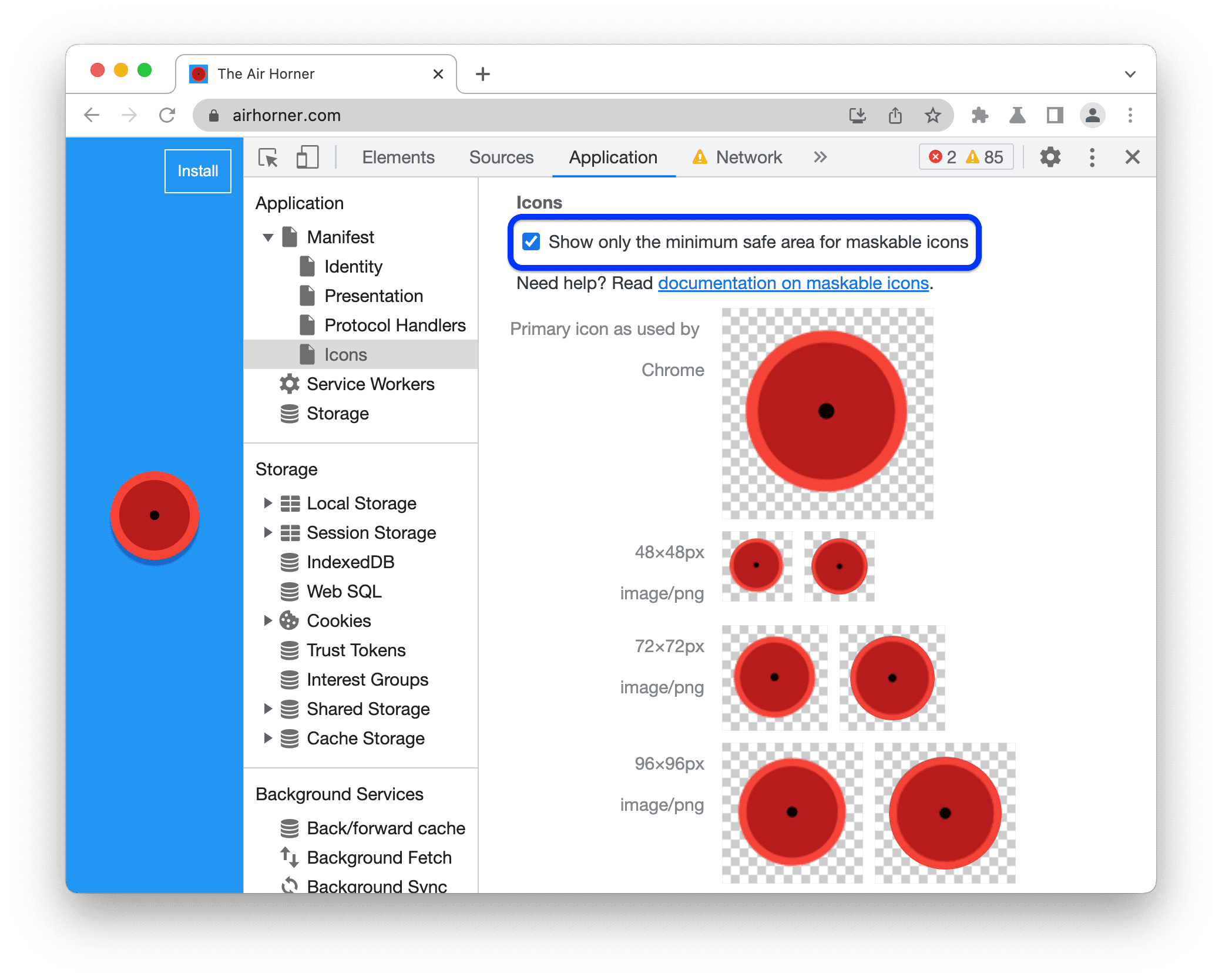Image resolution: width=1222 pixels, height=980 pixels.
Task: Click the Network tab with warning icon
Action: [x=736, y=157]
